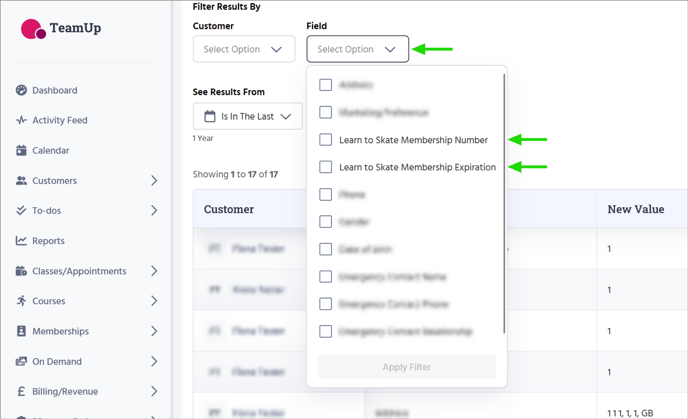Screen dimensions: 688x419
Task: Open the Customer Select Option dropdown
Action: [x=244, y=49]
